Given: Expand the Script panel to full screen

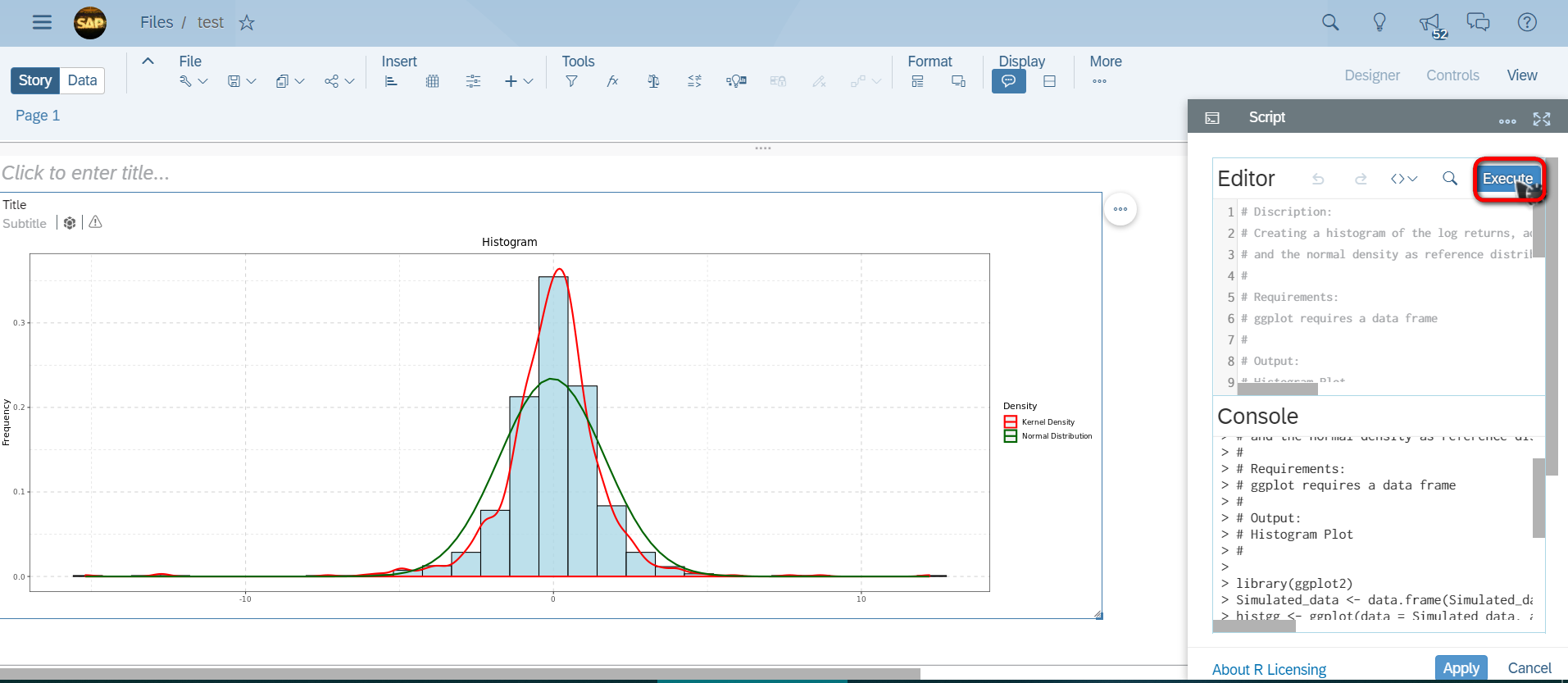Looking at the screenshot, I should coord(1542,119).
